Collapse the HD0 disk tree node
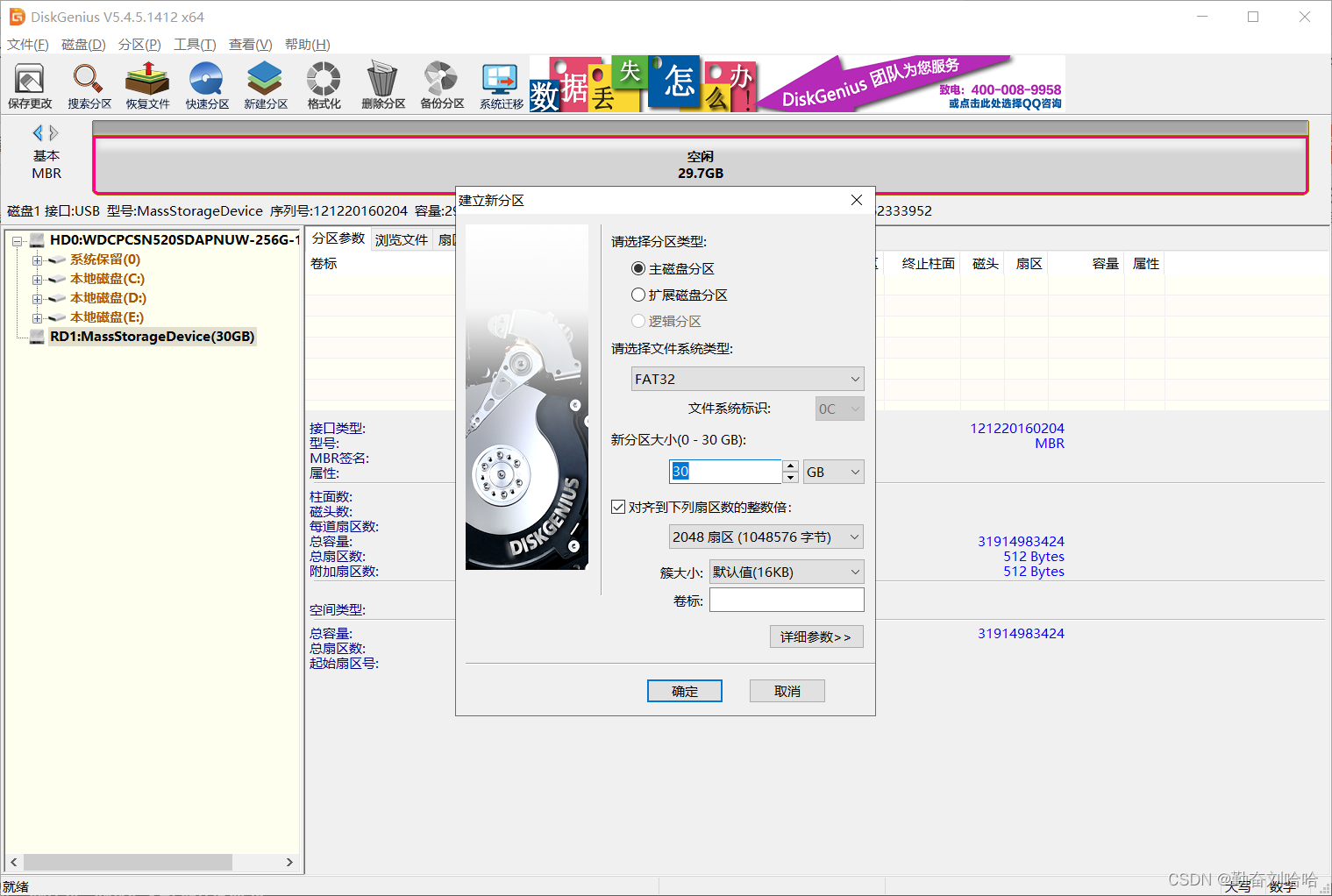 [18, 240]
